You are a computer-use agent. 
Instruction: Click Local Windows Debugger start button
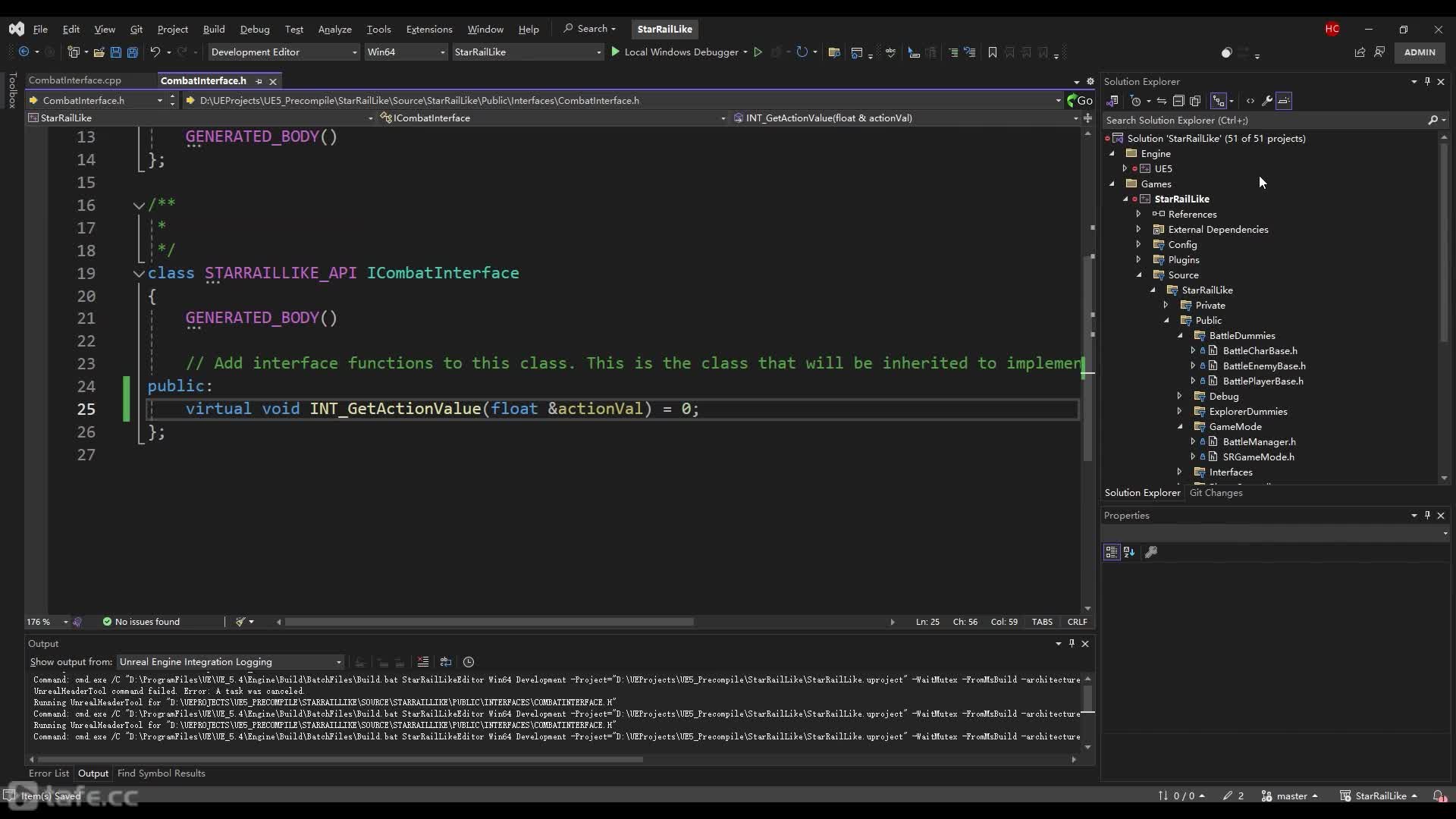(x=674, y=52)
